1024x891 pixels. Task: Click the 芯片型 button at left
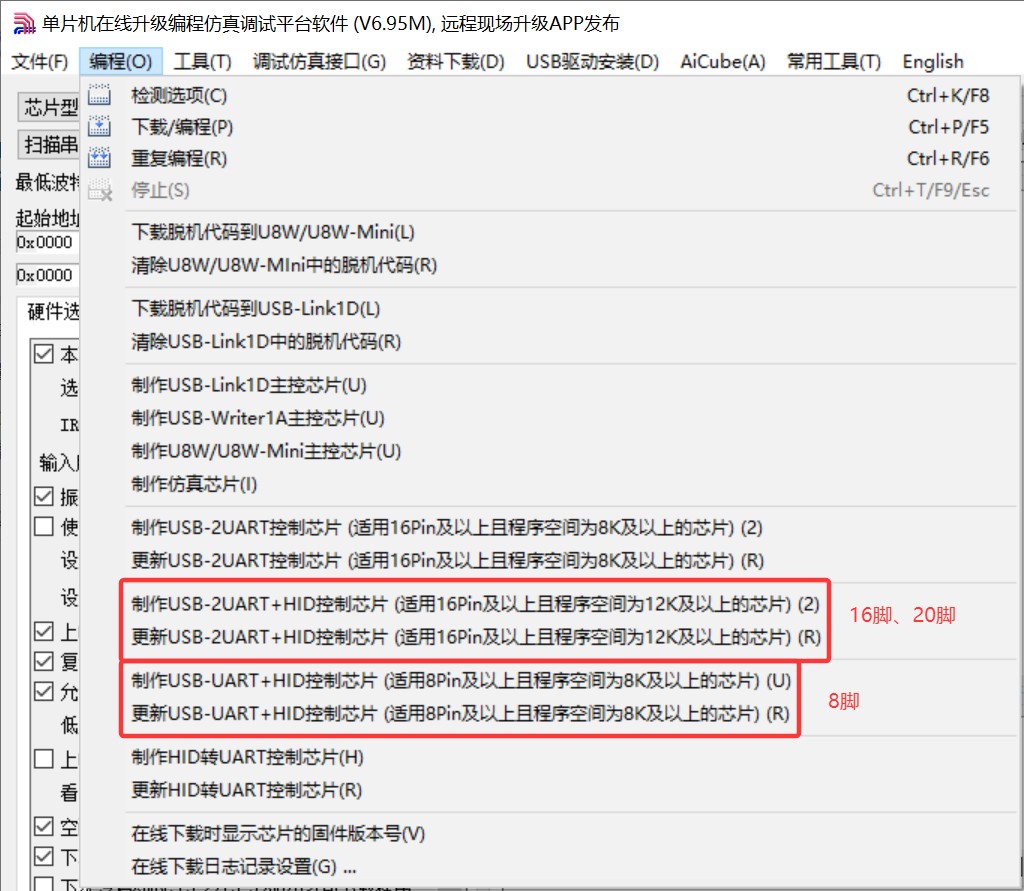point(49,107)
